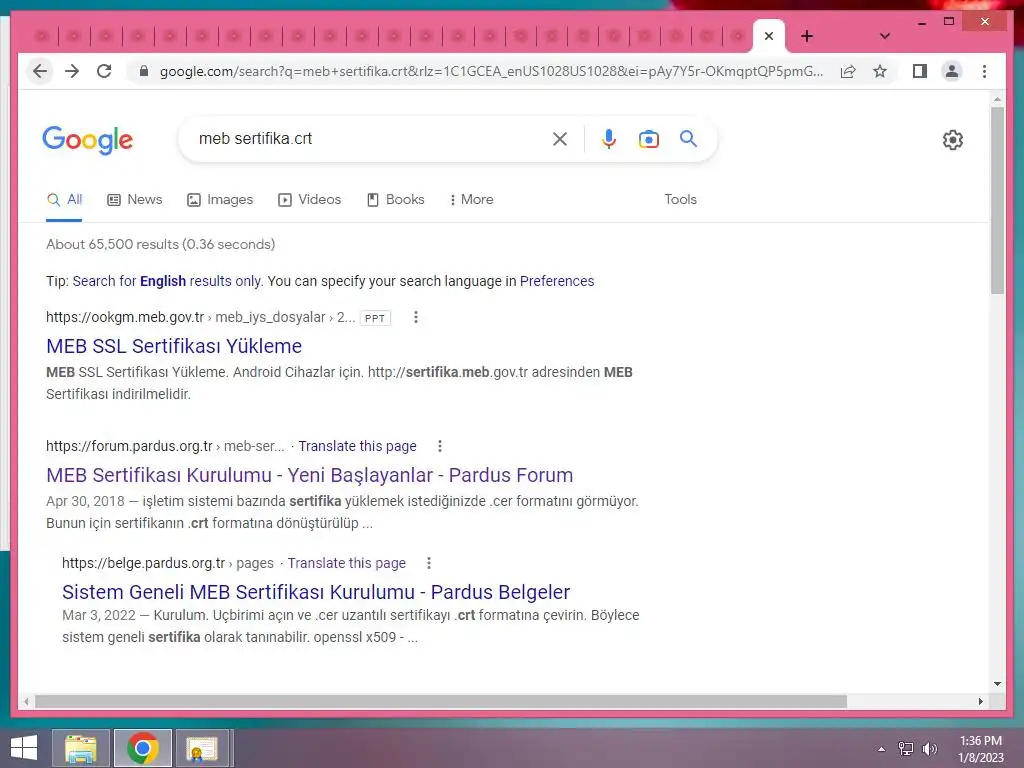The height and width of the screenshot is (768, 1024).
Task: Open Google quick settings gear
Action: 953,140
